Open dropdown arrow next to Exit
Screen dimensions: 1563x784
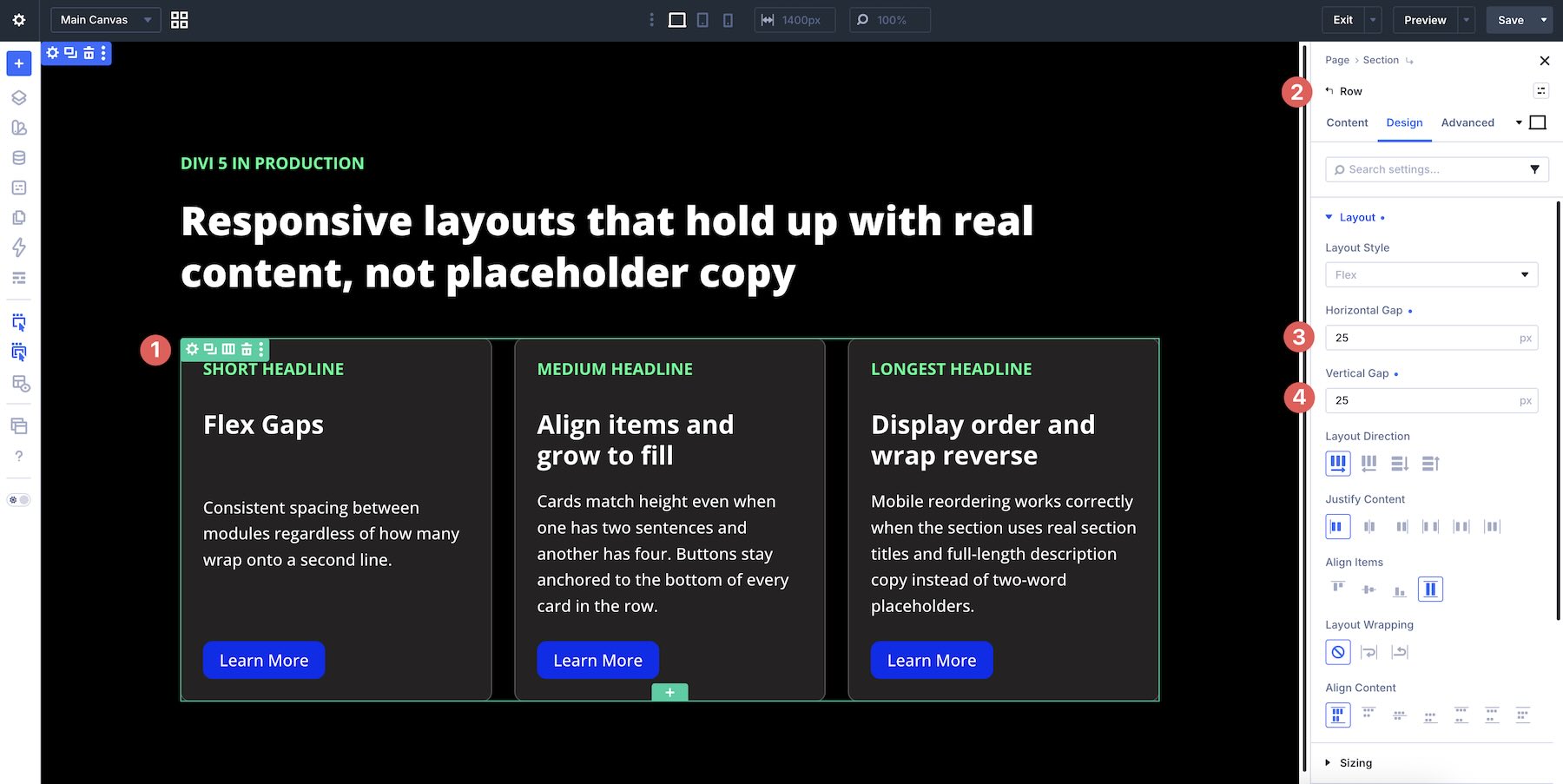(1373, 20)
